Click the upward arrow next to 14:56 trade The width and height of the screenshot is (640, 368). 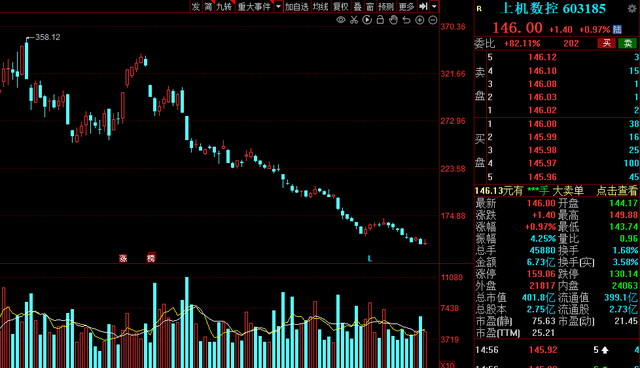(x=605, y=350)
